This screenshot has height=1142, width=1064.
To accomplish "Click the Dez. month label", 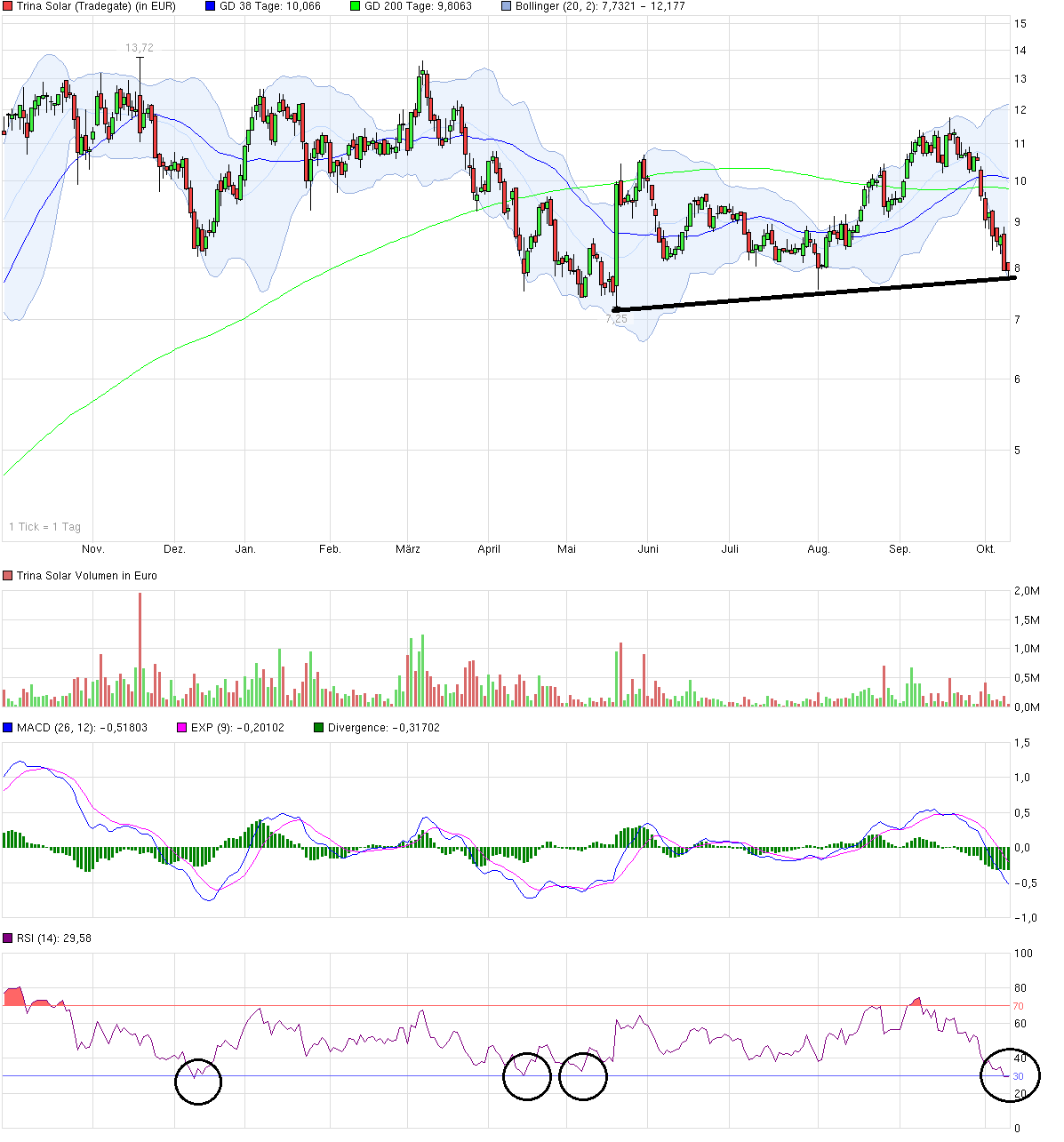I will pos(174,549).
